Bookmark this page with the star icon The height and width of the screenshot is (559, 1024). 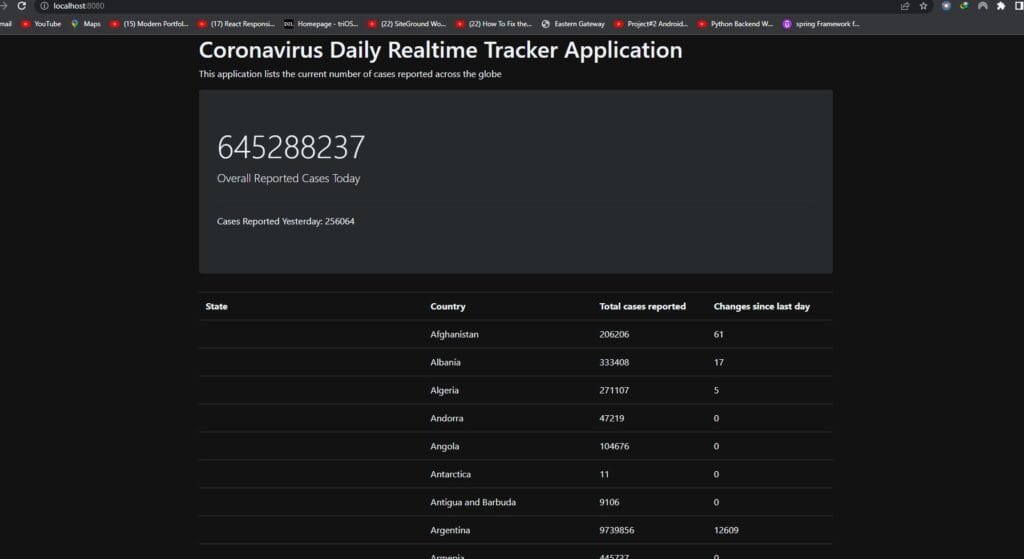point(923,6)
